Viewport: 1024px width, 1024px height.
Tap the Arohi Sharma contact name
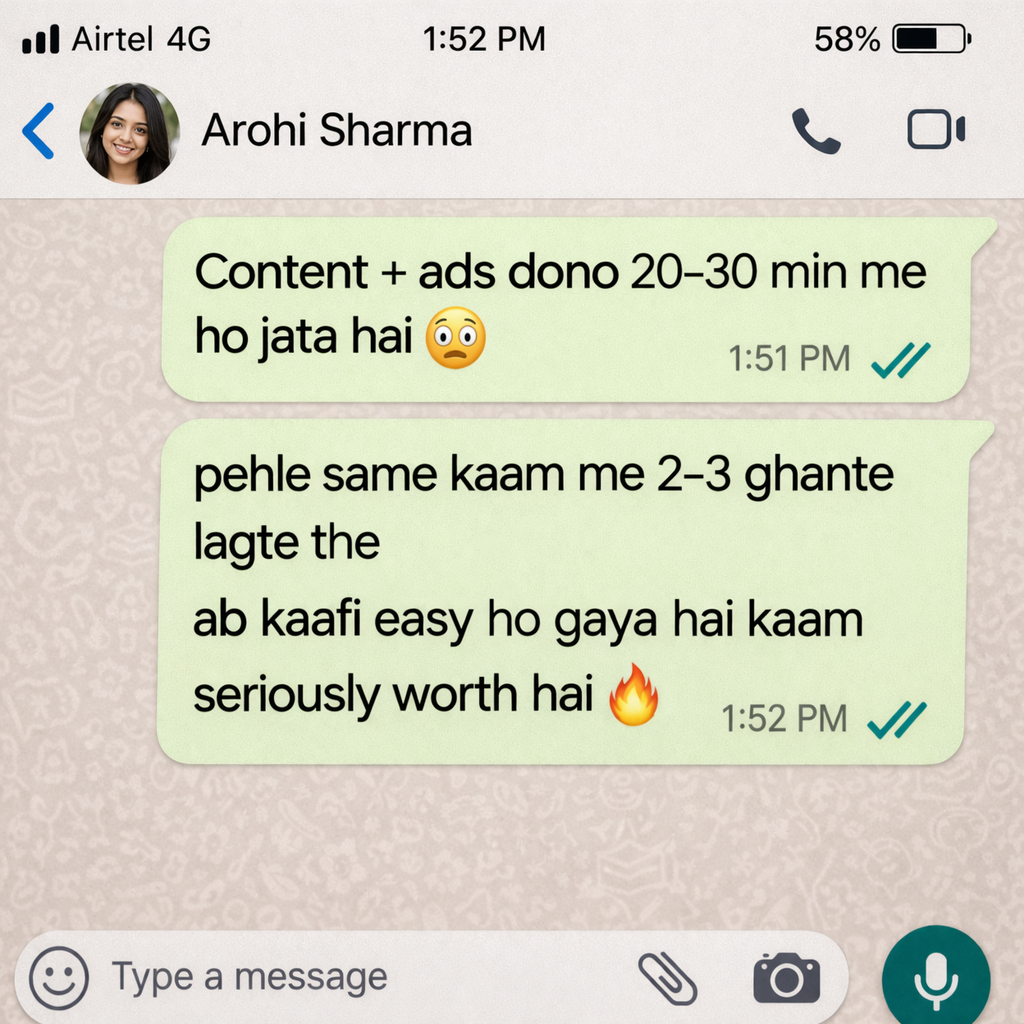(336, 130)
